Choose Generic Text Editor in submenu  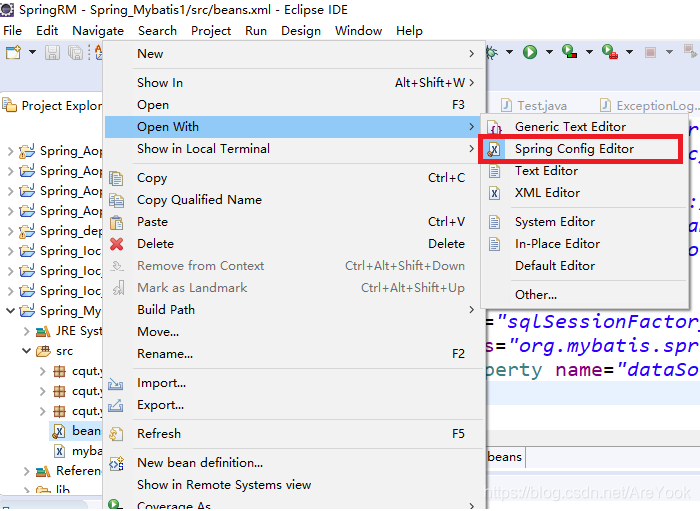(585, 127)
